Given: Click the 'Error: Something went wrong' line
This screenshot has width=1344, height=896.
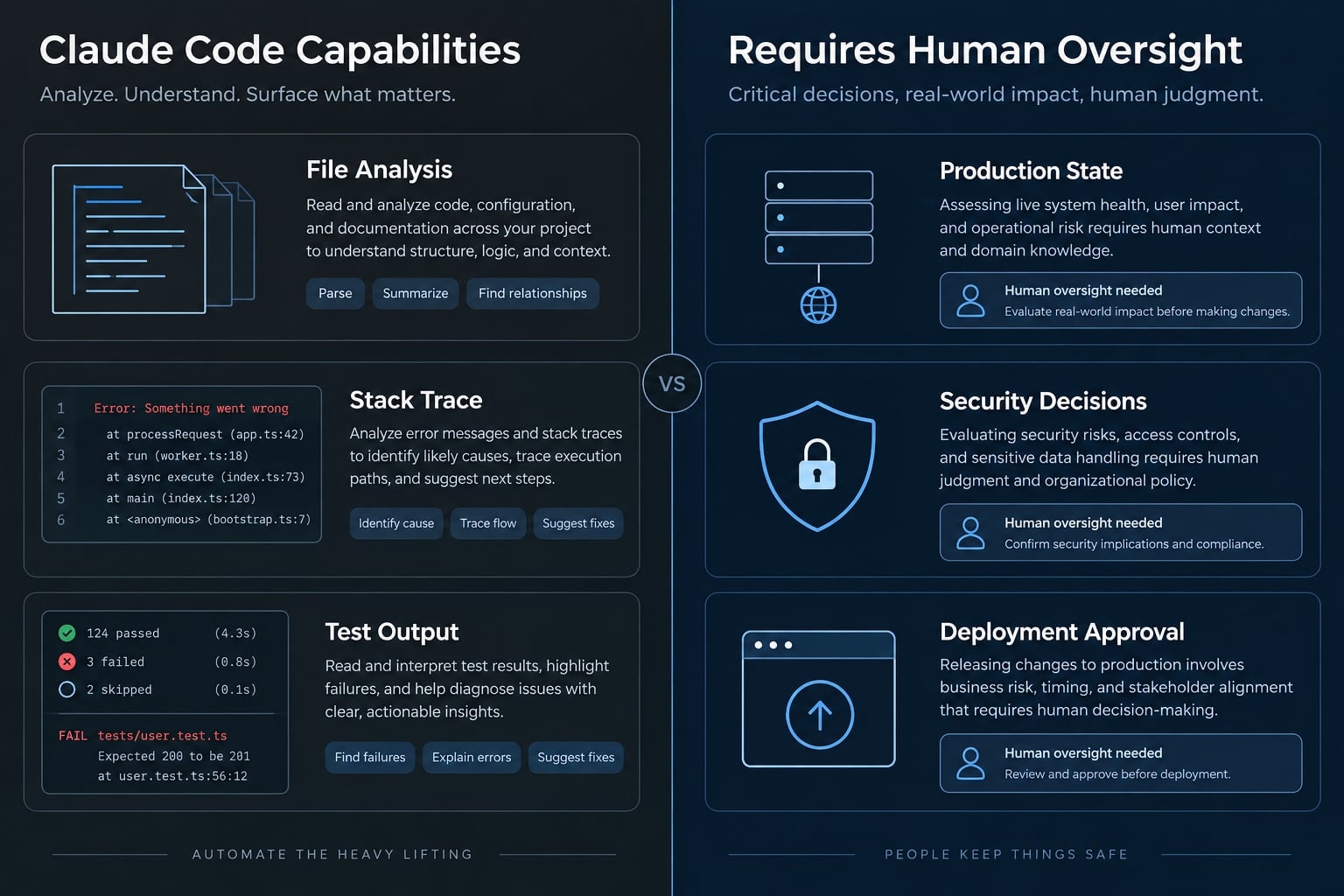Looking at the screenshot, I should (191, 409).
